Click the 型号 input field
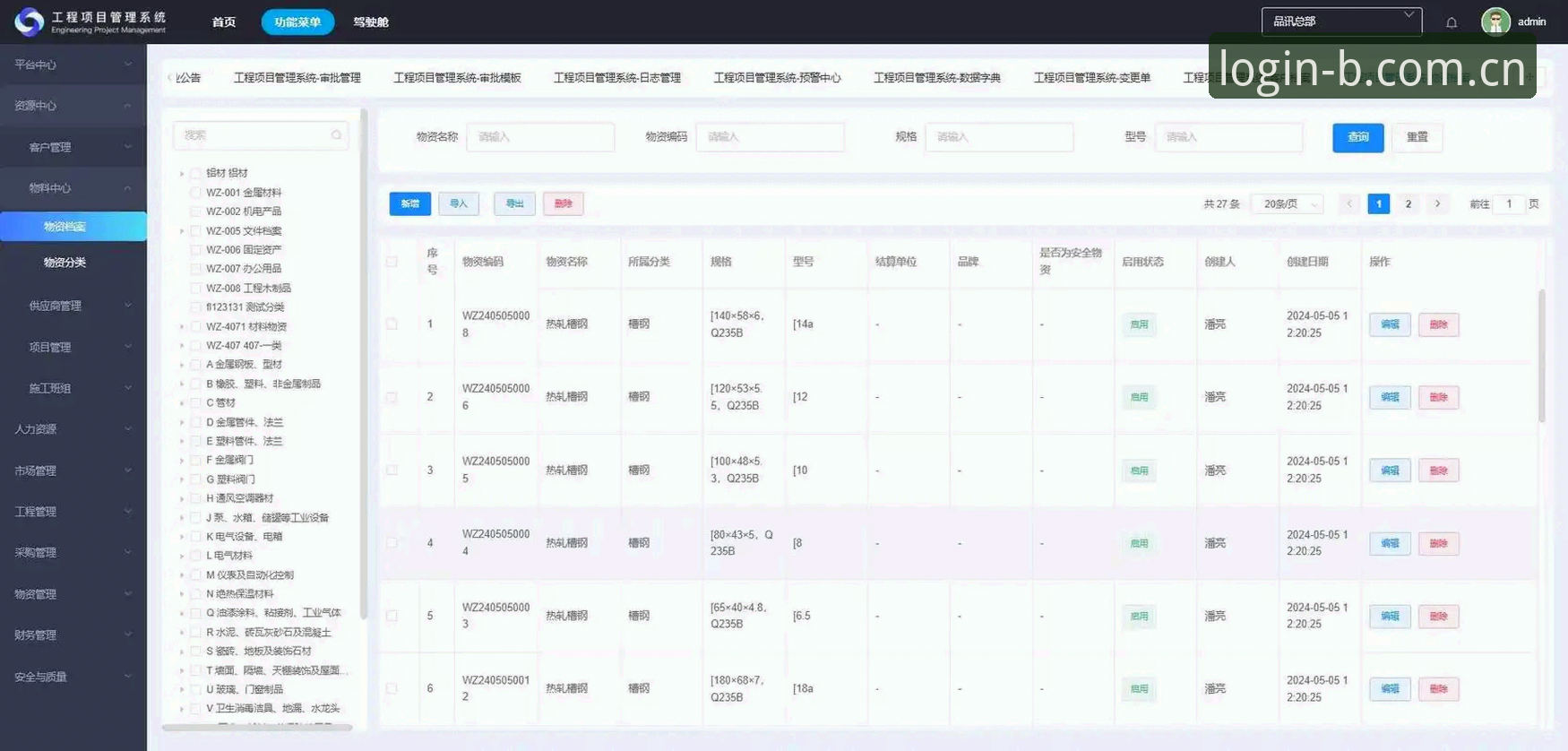Screen dimensions: 1568x751 [1228, 137]
